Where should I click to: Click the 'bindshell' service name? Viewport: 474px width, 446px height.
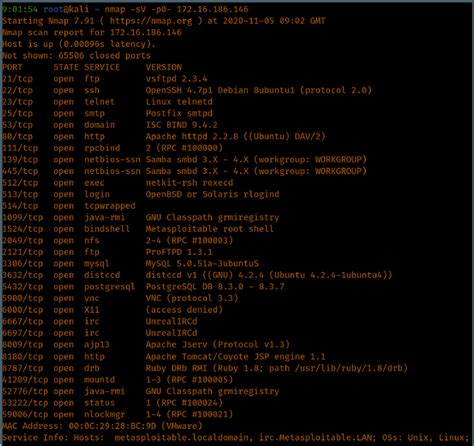tap(107, 229)
